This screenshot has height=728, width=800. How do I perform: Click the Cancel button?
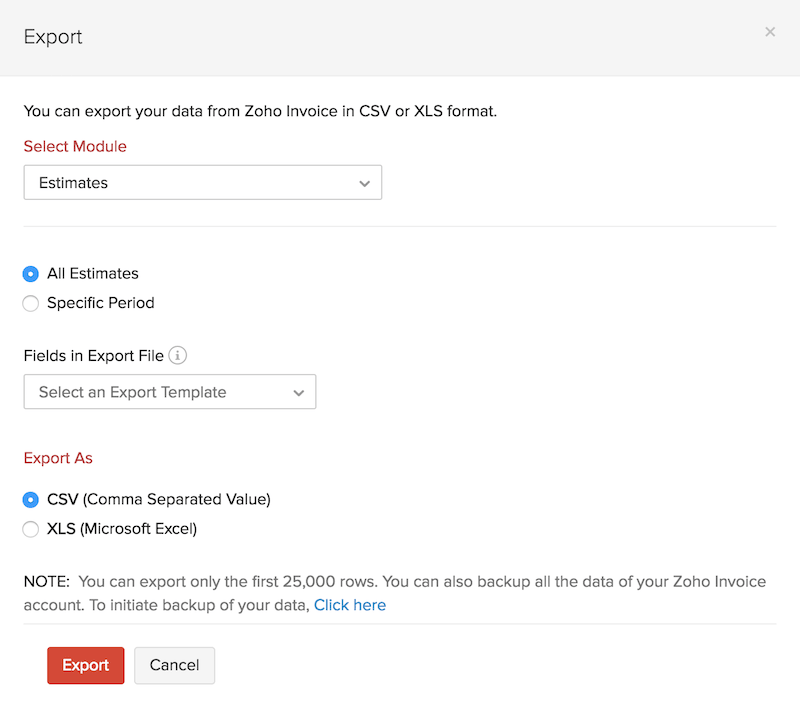coord(174,665)
